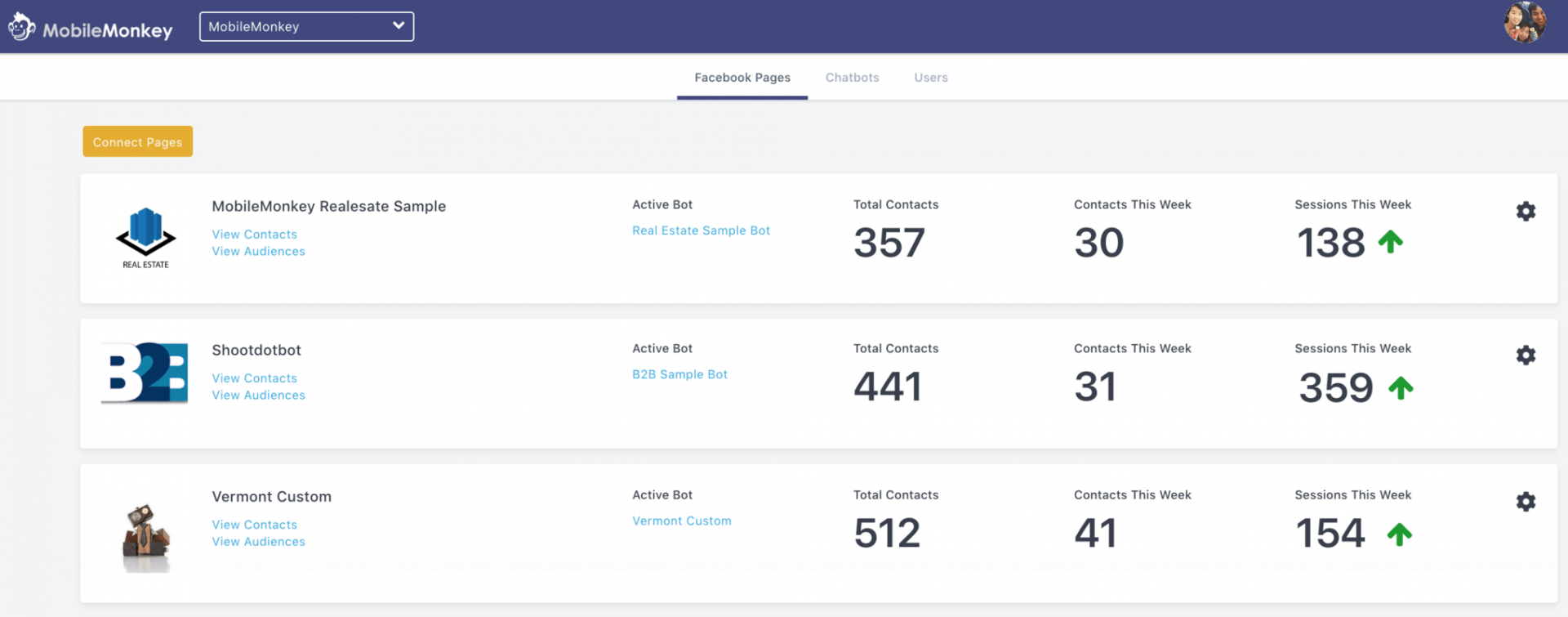The height and width of the screenshot is (617, 1568).
Task: Click Contacts This Week label in Shootdotbot row
Action: click(1132, 348)
